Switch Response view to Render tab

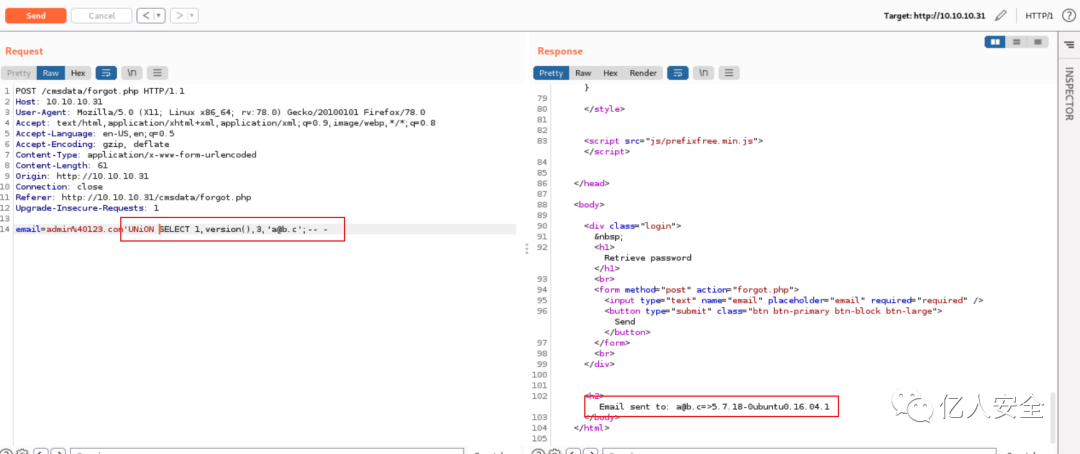643,73
